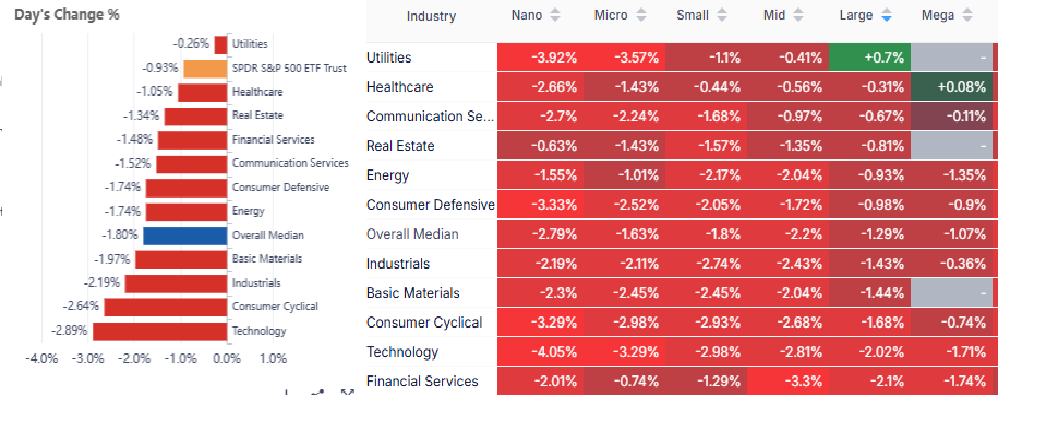
Task: Select the blue Overall Median bar
Action: pos(185,236)
